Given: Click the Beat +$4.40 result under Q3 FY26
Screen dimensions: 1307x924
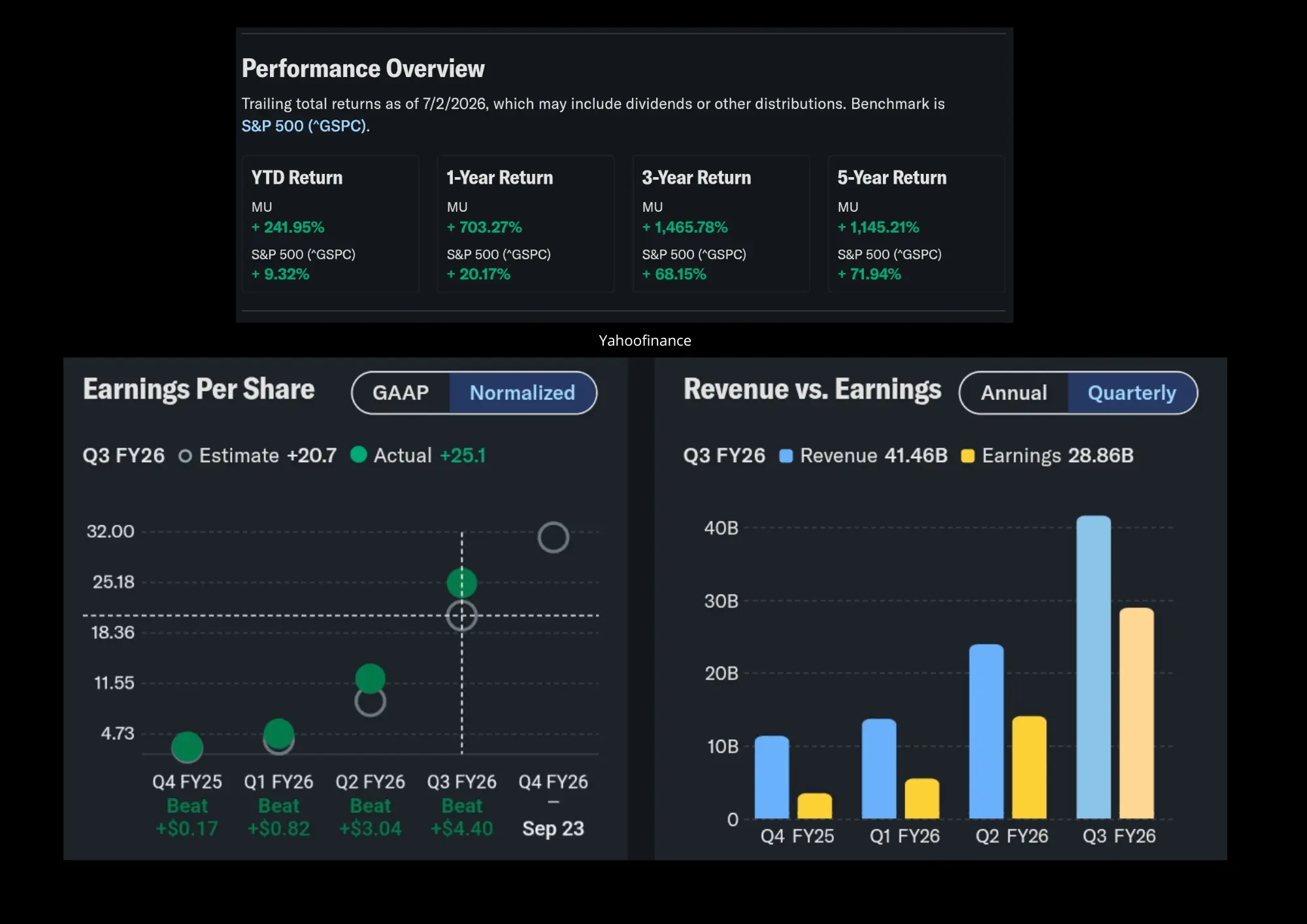Looking at the screenshot, I should [x=462, y=817].
